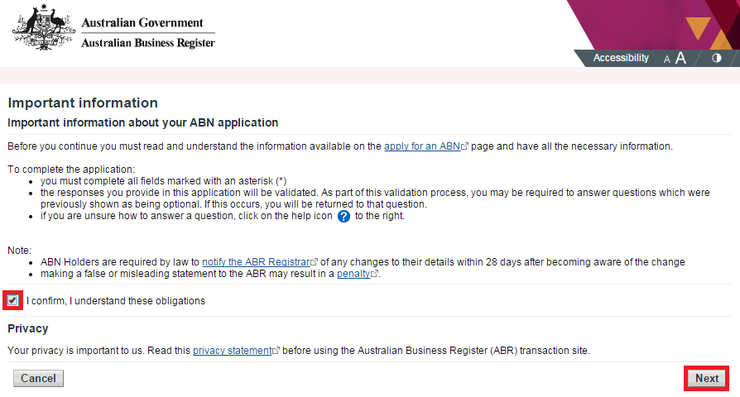Click 'Important information about your ABN application' subheading
Image resolution: width=740 pixels, height=397 pixels.
coord(143,123)
